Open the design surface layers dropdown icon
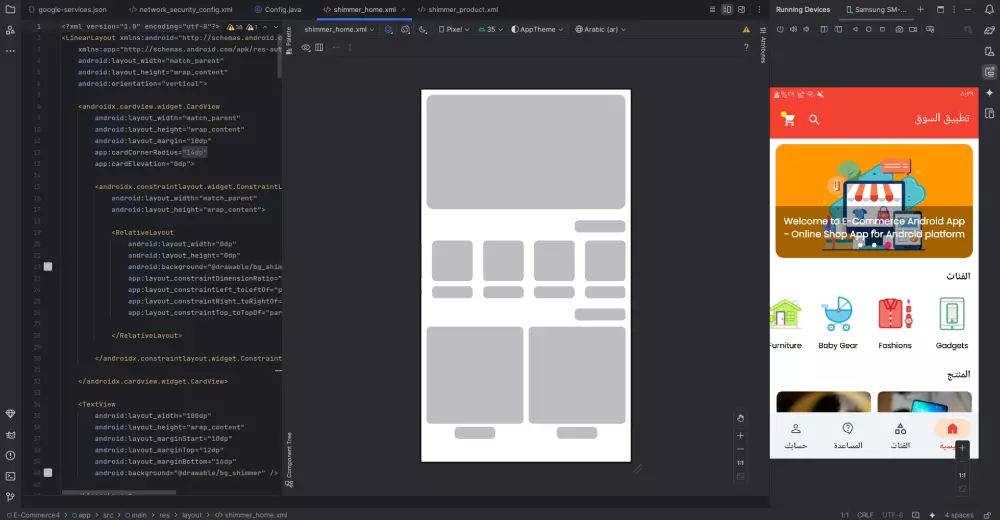This screenshot has height=520, width=1000. click(x=388, y=29)
